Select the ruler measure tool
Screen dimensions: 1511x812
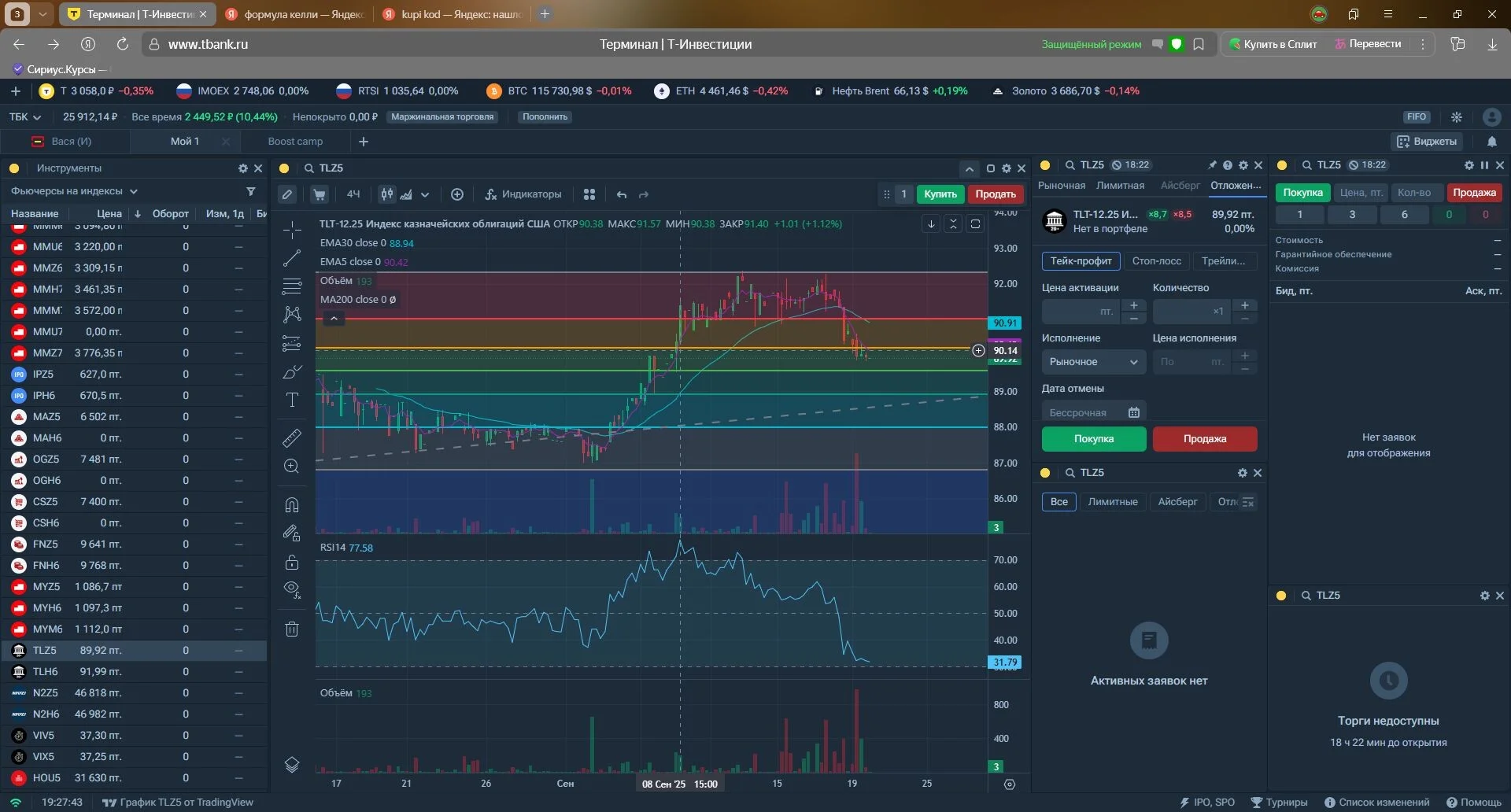tap(292, 437)
